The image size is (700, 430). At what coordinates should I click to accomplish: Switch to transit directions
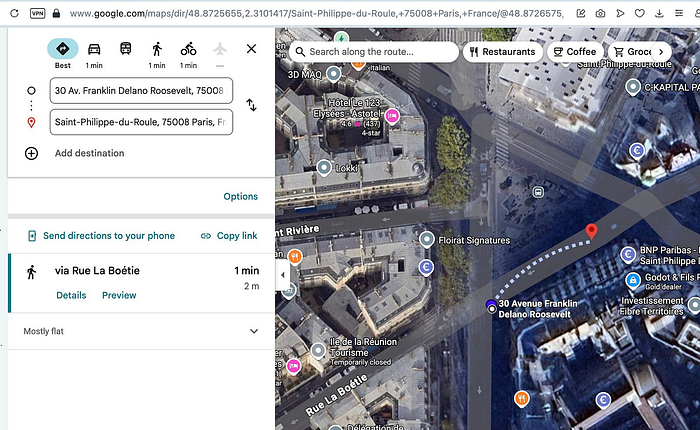click(x=125, y=48)
